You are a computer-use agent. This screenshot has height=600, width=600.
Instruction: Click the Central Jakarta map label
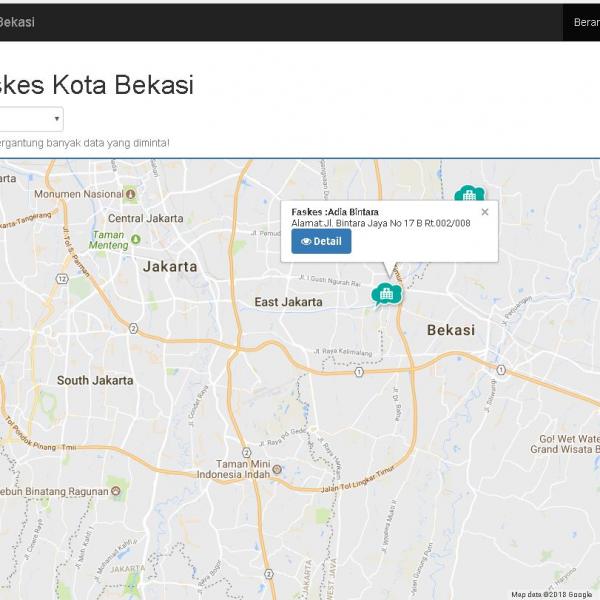[x=138, y=218]
